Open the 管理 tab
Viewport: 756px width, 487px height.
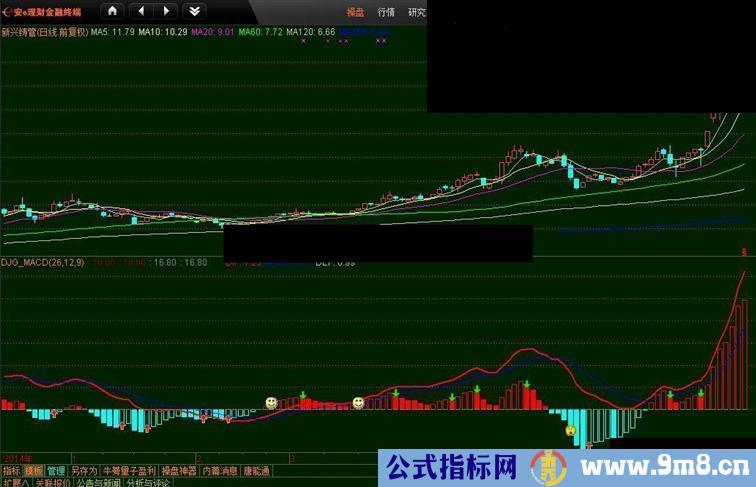click(x=56, y=470)
